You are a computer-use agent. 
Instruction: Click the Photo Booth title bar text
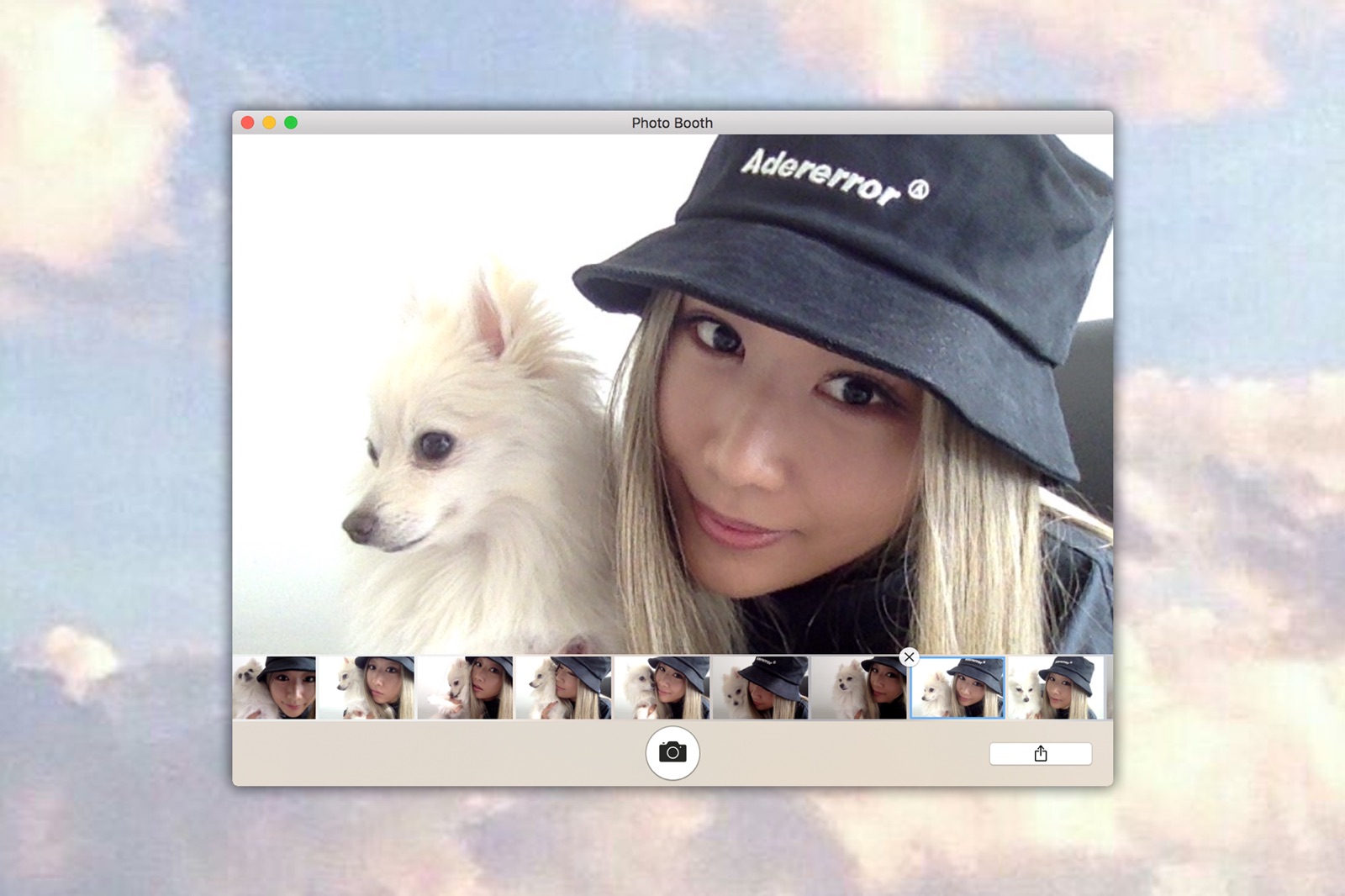tap(672, 123)
